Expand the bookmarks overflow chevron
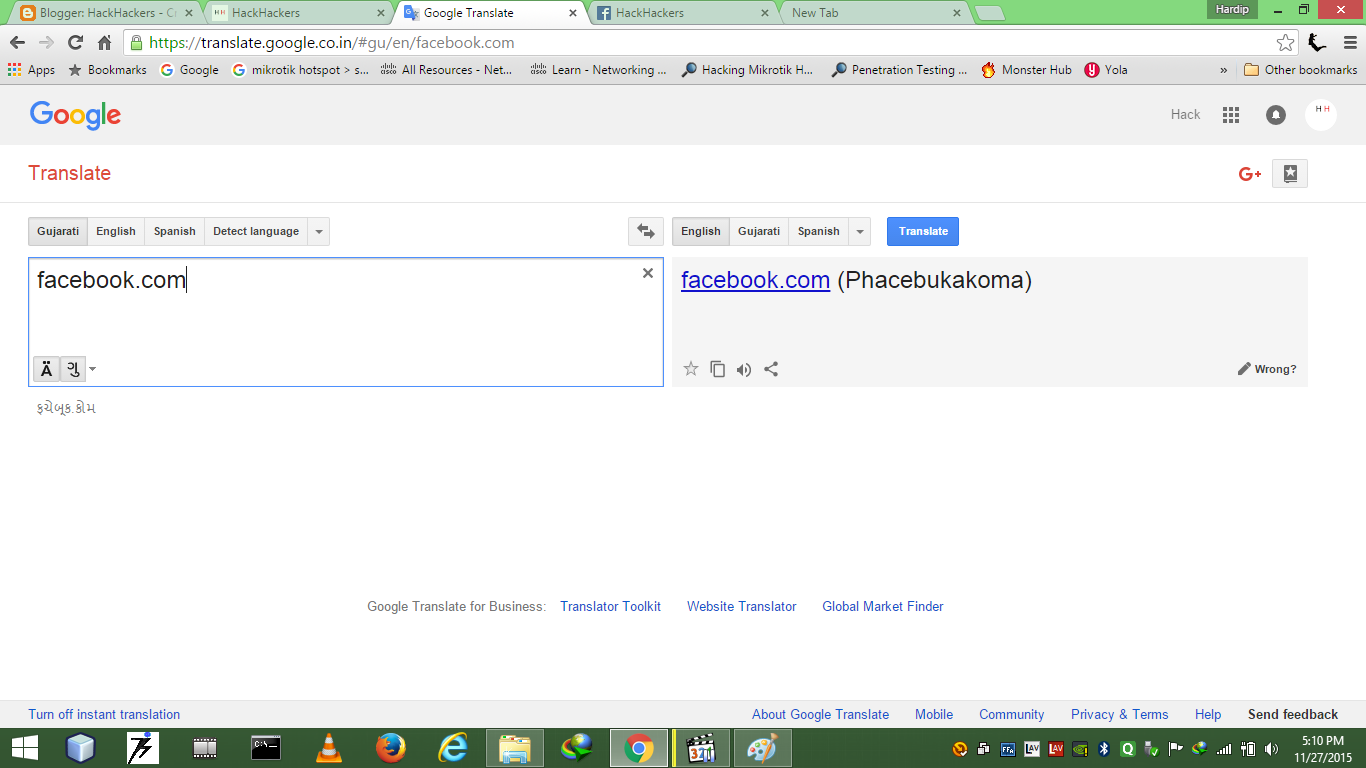Screen dimensions: 1366x768 [1224, 70]
